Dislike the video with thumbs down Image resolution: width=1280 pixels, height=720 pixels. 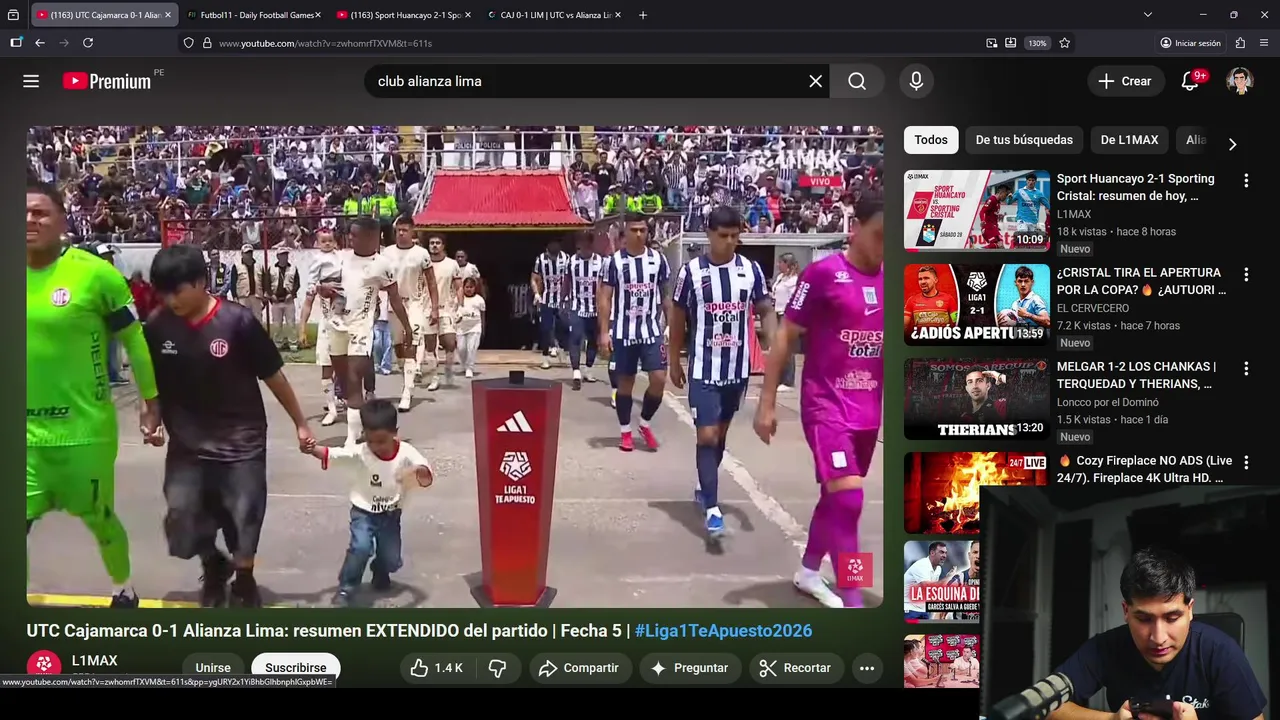(x=497, y=668)
